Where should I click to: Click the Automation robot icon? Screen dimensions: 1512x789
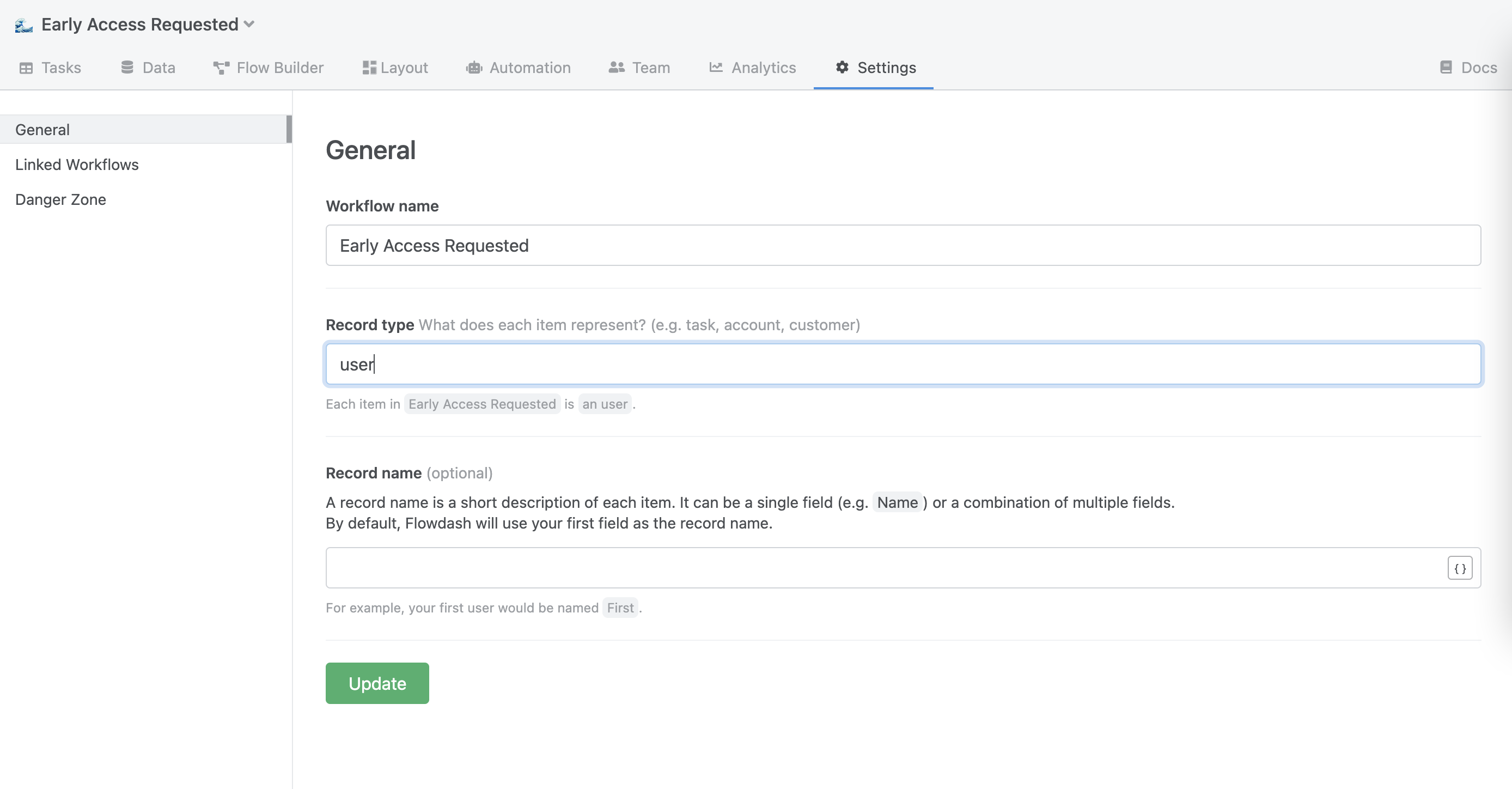click(474, 68)
